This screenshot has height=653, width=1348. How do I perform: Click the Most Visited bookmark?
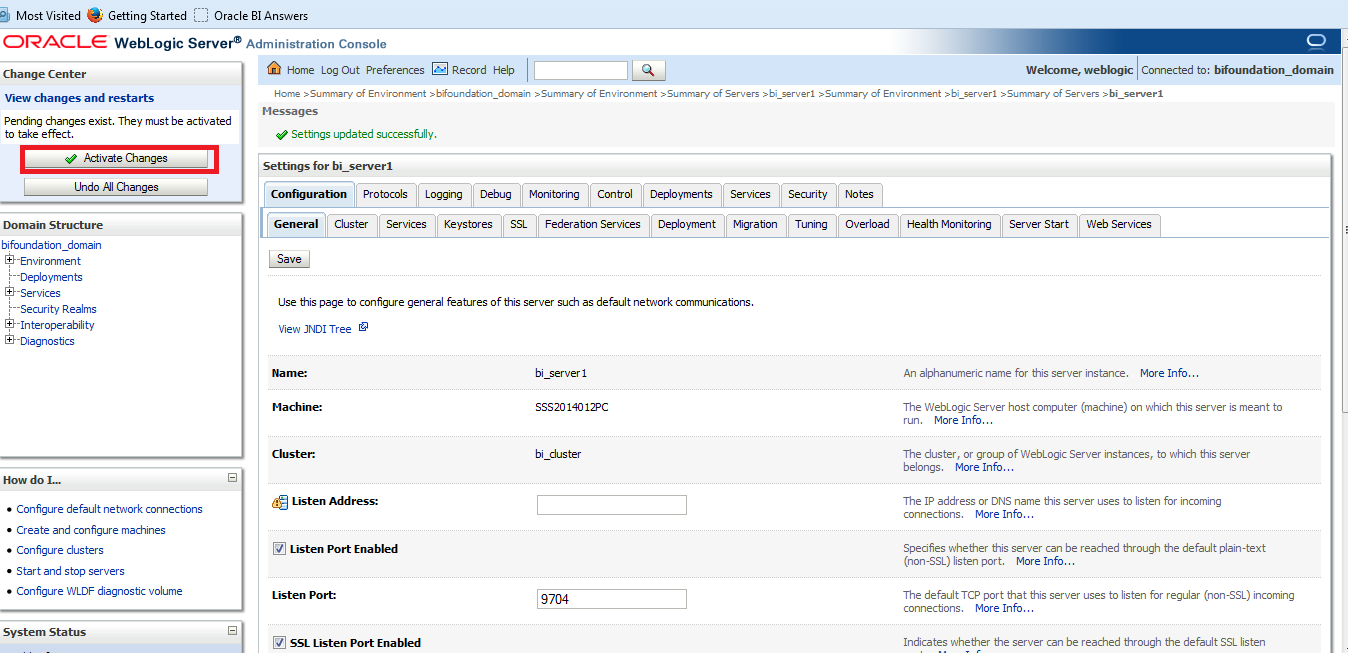[x=48, y=15]
